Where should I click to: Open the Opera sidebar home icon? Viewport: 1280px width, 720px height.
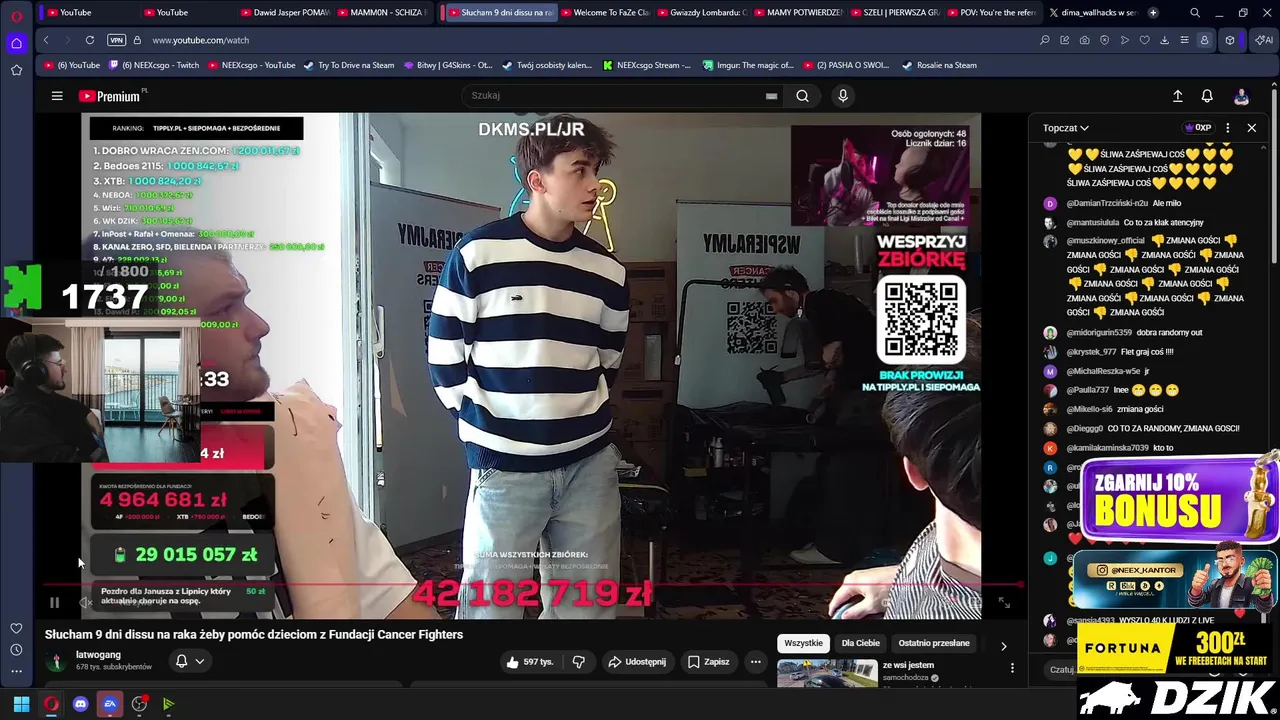pyautogui.click(x=16, y=43)
